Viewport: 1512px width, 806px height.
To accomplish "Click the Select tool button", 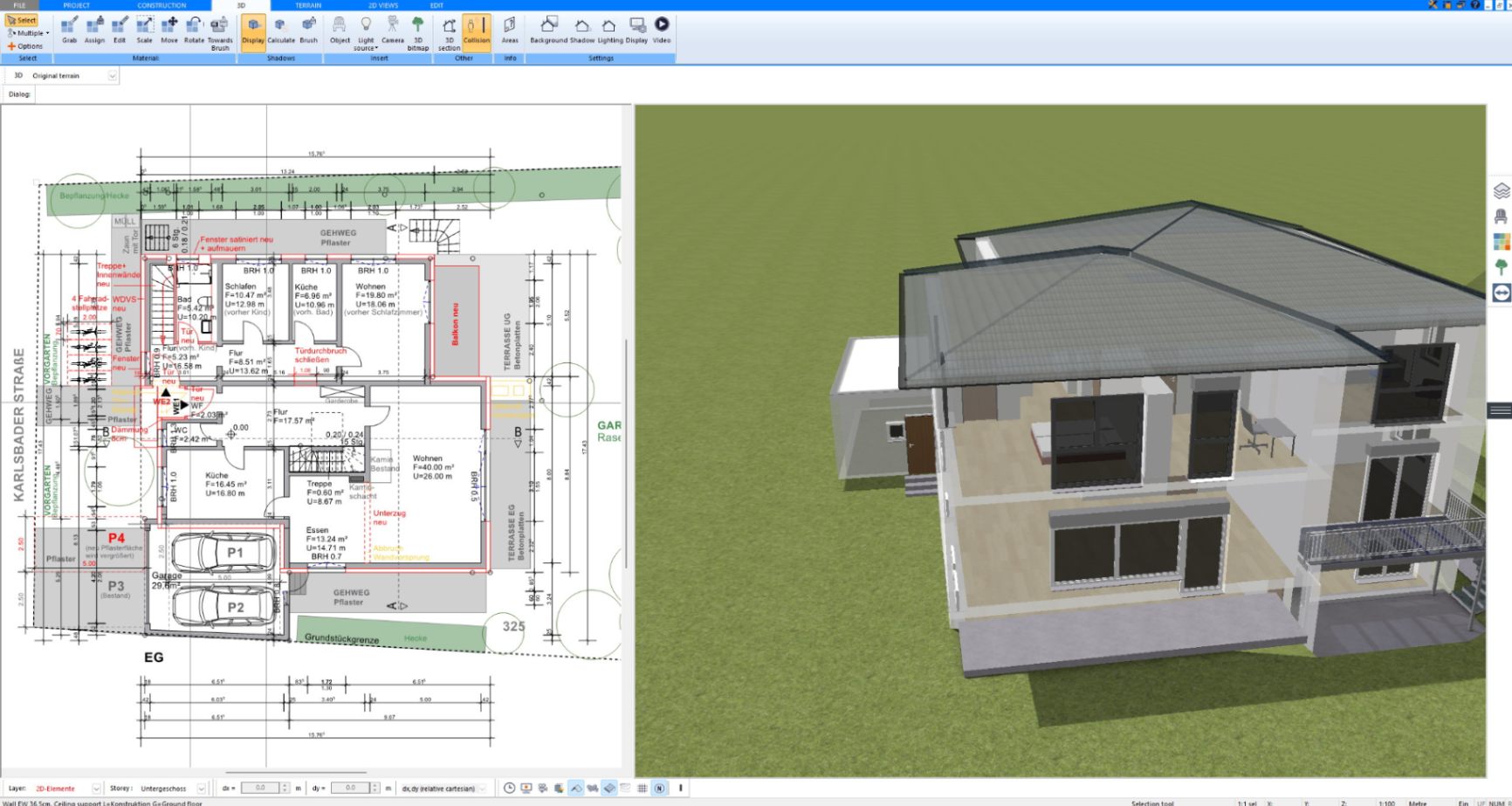I will pos(22,20).
